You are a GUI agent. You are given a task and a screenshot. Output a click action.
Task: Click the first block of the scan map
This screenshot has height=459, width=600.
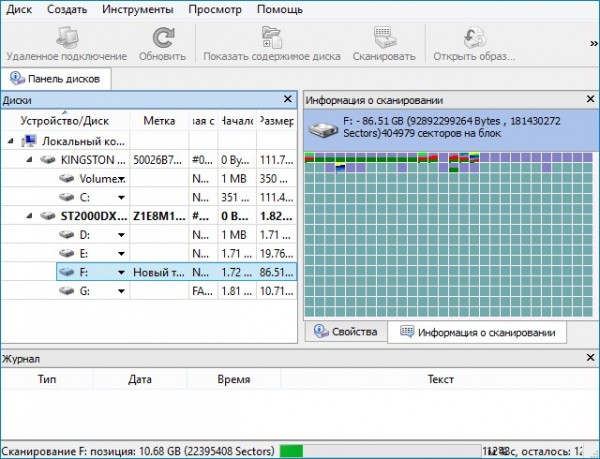[309, 157]
